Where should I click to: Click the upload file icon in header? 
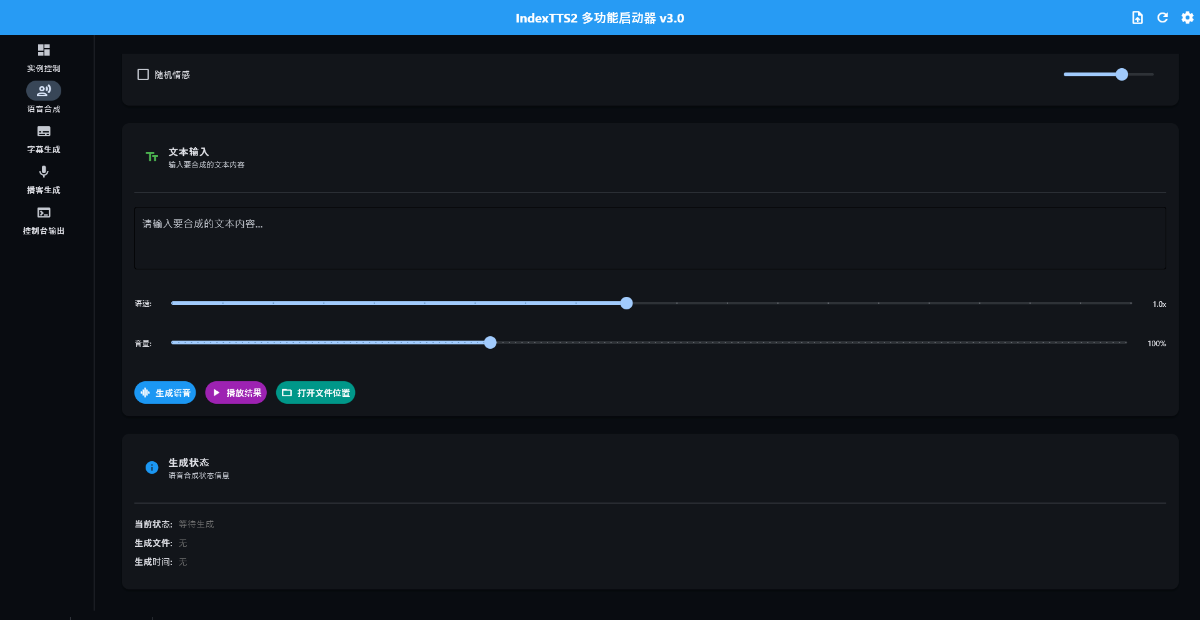1137,18
